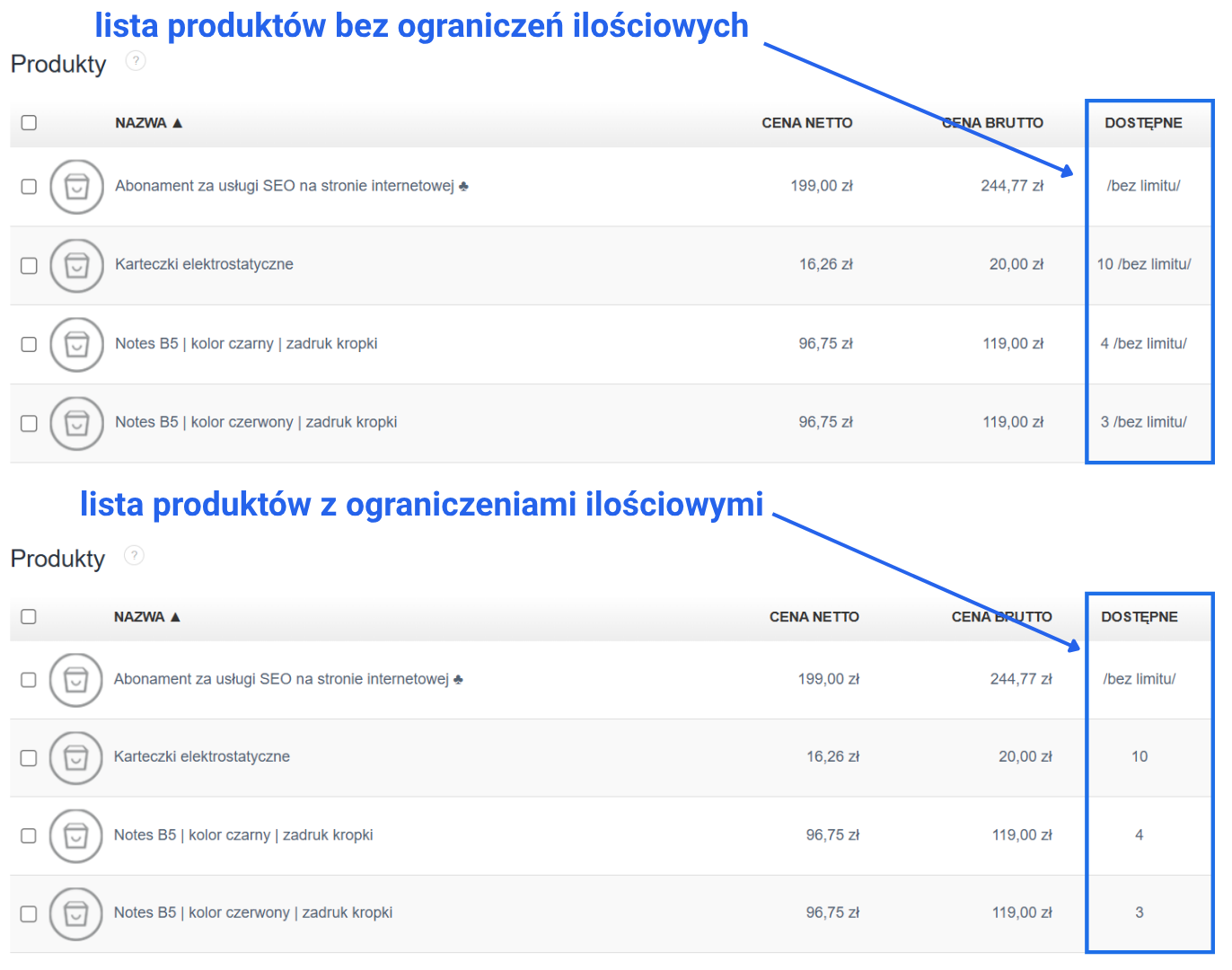Image resolution: width=1232 pixels, height=970 pixels.
Task: Check the select-all checkbox in second table header
Action: [x=28, y=617]
